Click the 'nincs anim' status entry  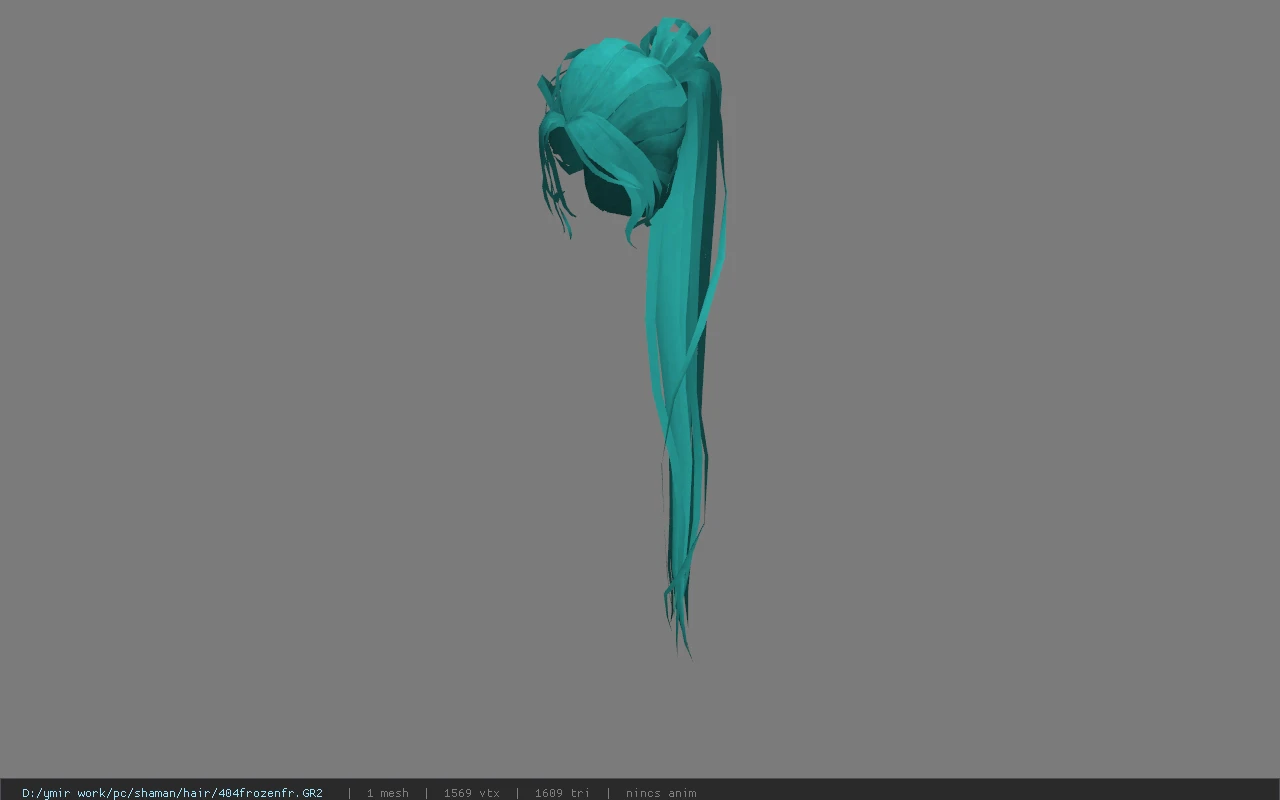(661, 793)
